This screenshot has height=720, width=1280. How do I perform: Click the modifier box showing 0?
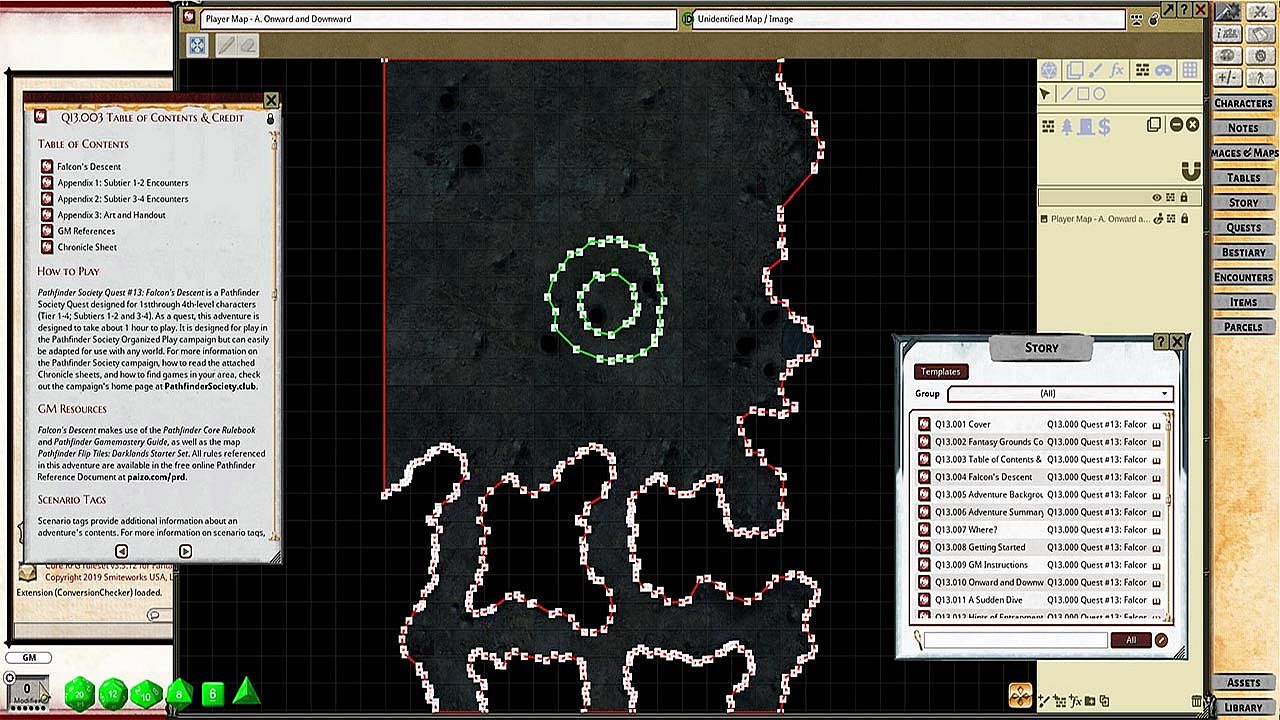tap(27, 691)
